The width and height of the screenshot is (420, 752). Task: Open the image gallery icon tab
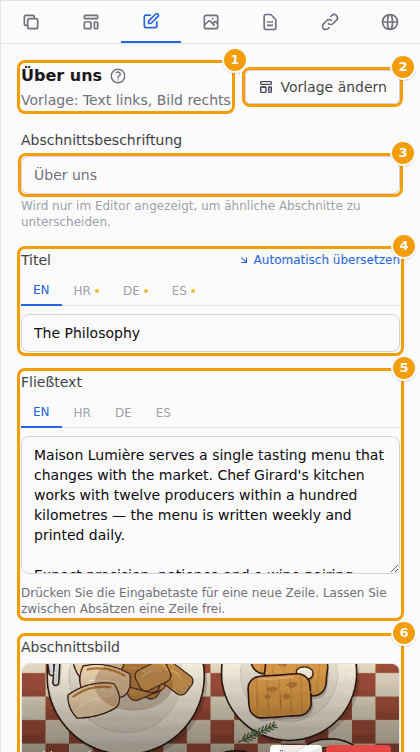point(211,22)
